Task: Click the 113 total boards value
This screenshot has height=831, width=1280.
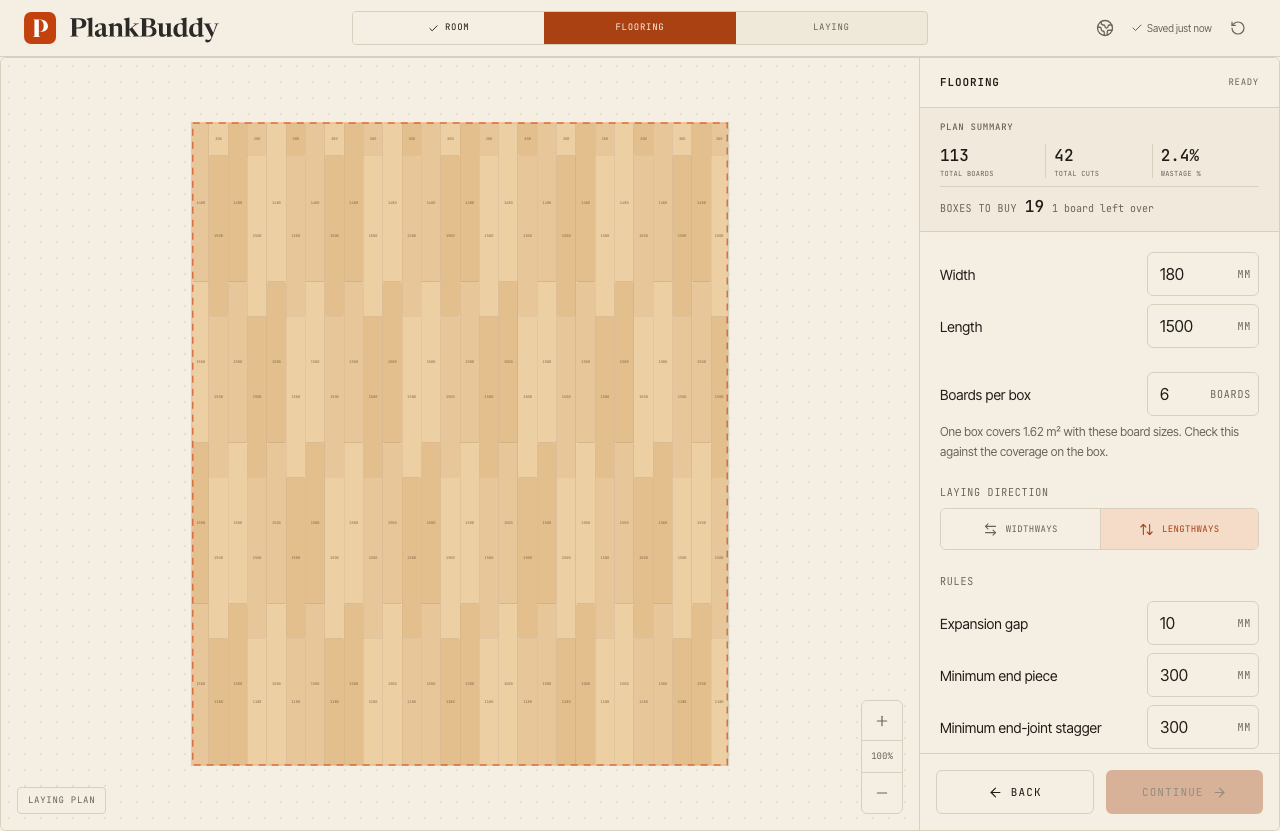Action: click(954, 155)
